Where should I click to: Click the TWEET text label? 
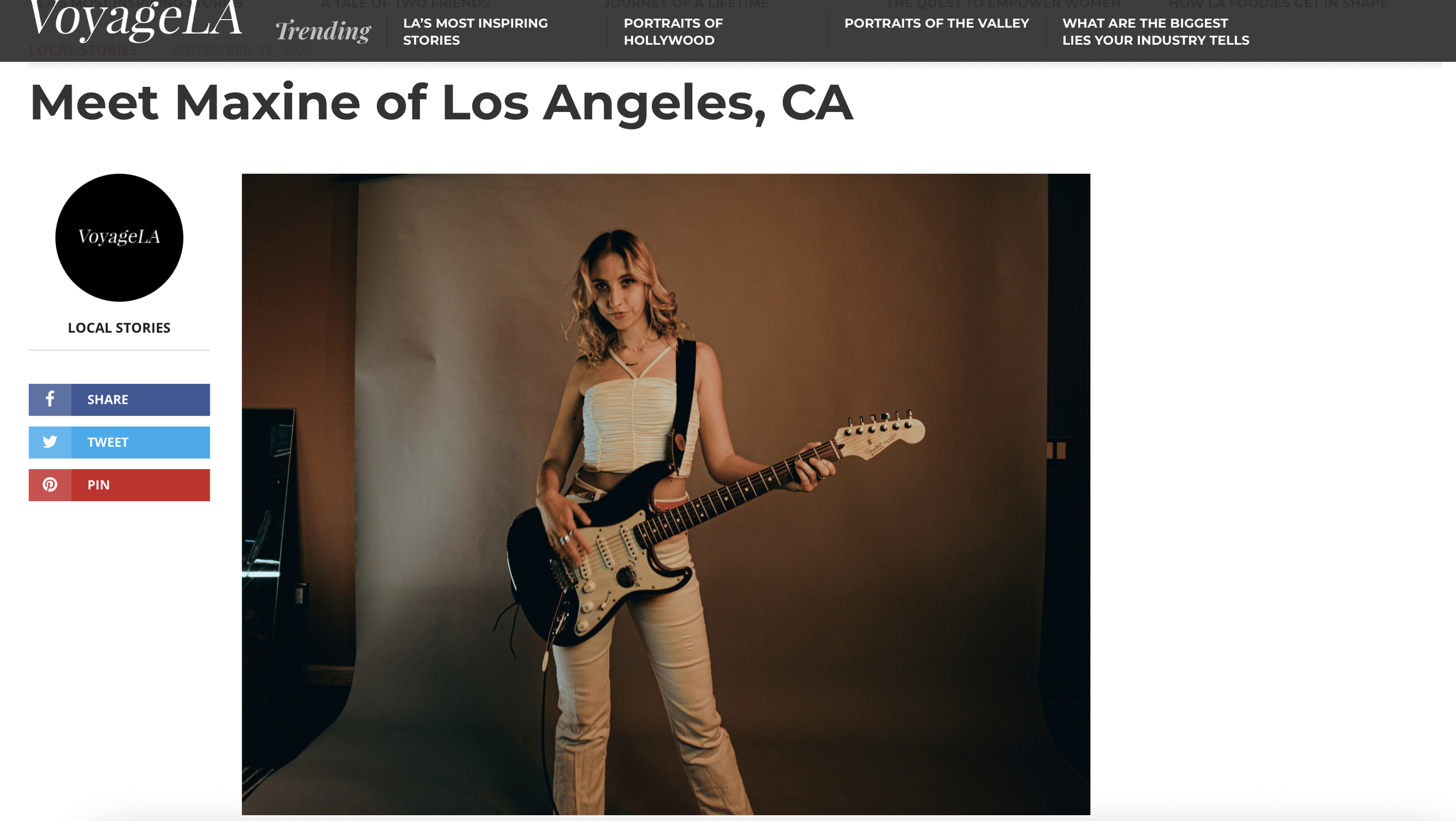click(x=108, y=442)
